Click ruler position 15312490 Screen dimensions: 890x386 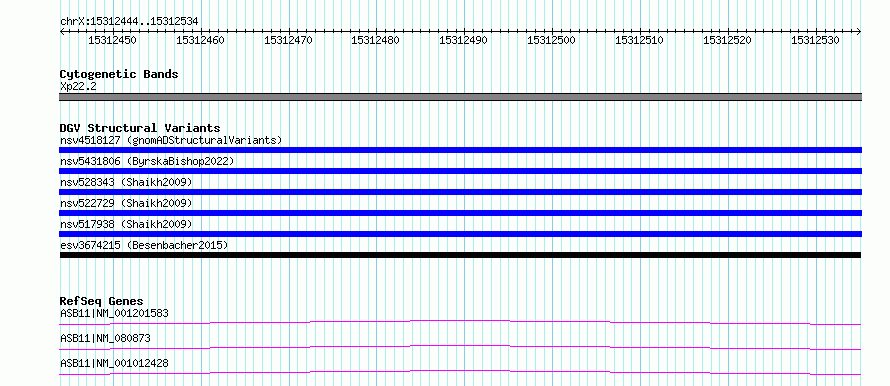pyautogui.click(x=464, y=40)
